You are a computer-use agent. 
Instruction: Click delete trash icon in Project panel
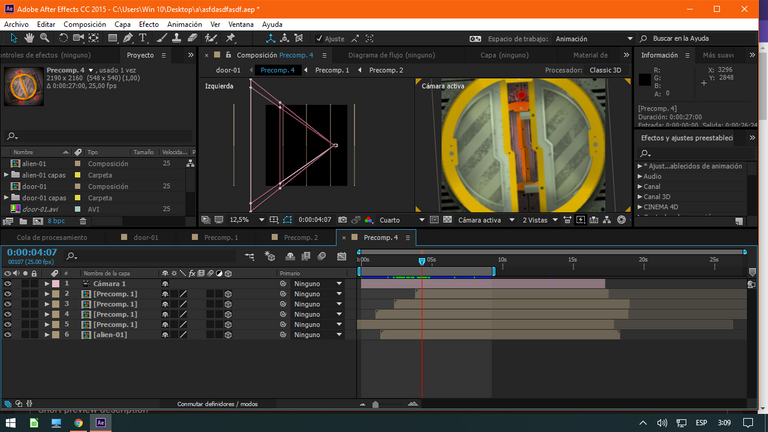pyautogui.click(x=83, y=221)
